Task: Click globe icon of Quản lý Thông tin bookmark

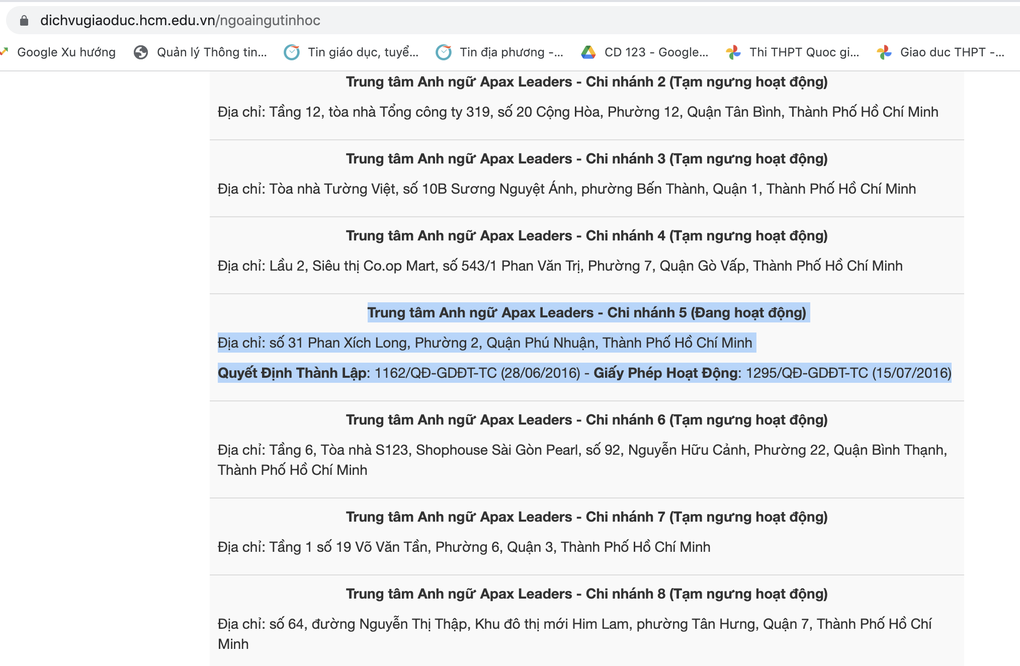Action: 141,52
